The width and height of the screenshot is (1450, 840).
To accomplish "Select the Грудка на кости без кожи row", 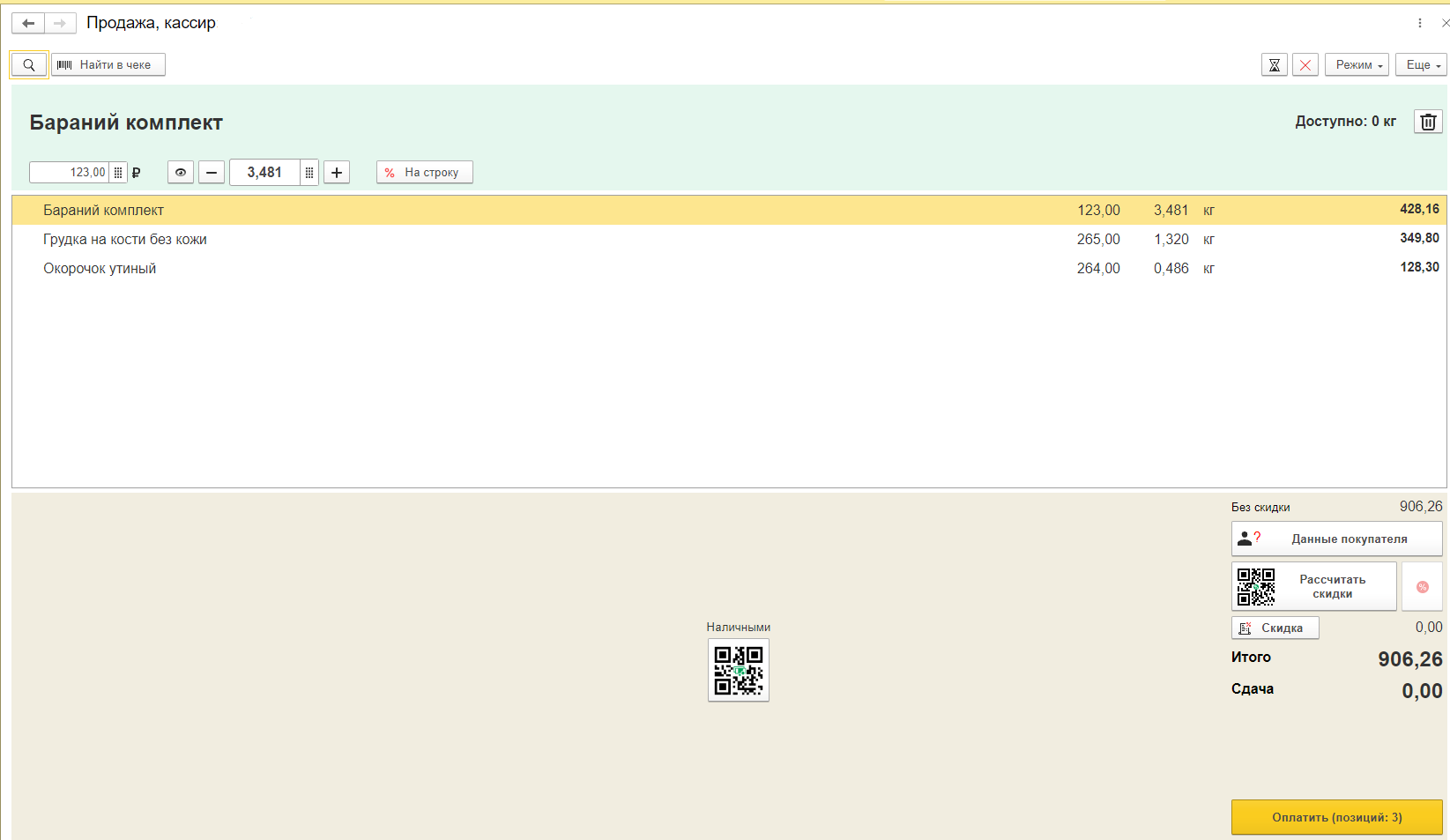I will tap(125, 240).
